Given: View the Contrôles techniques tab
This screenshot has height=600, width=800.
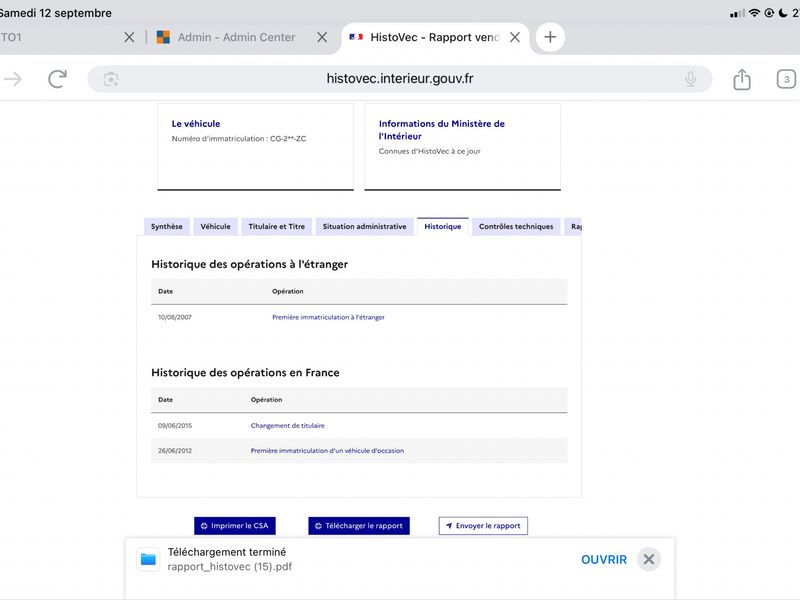Looking at the screenshot, I should pos(516,227).
